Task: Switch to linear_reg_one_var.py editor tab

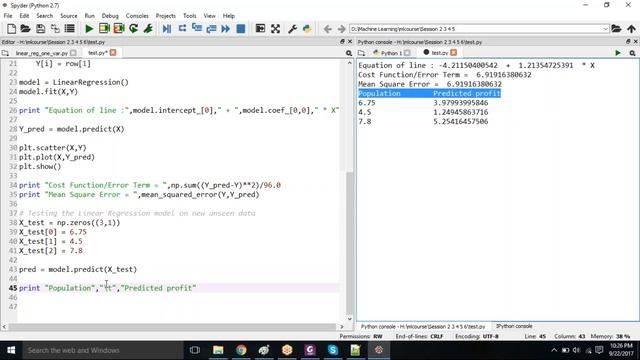Action: click(42, 53)
